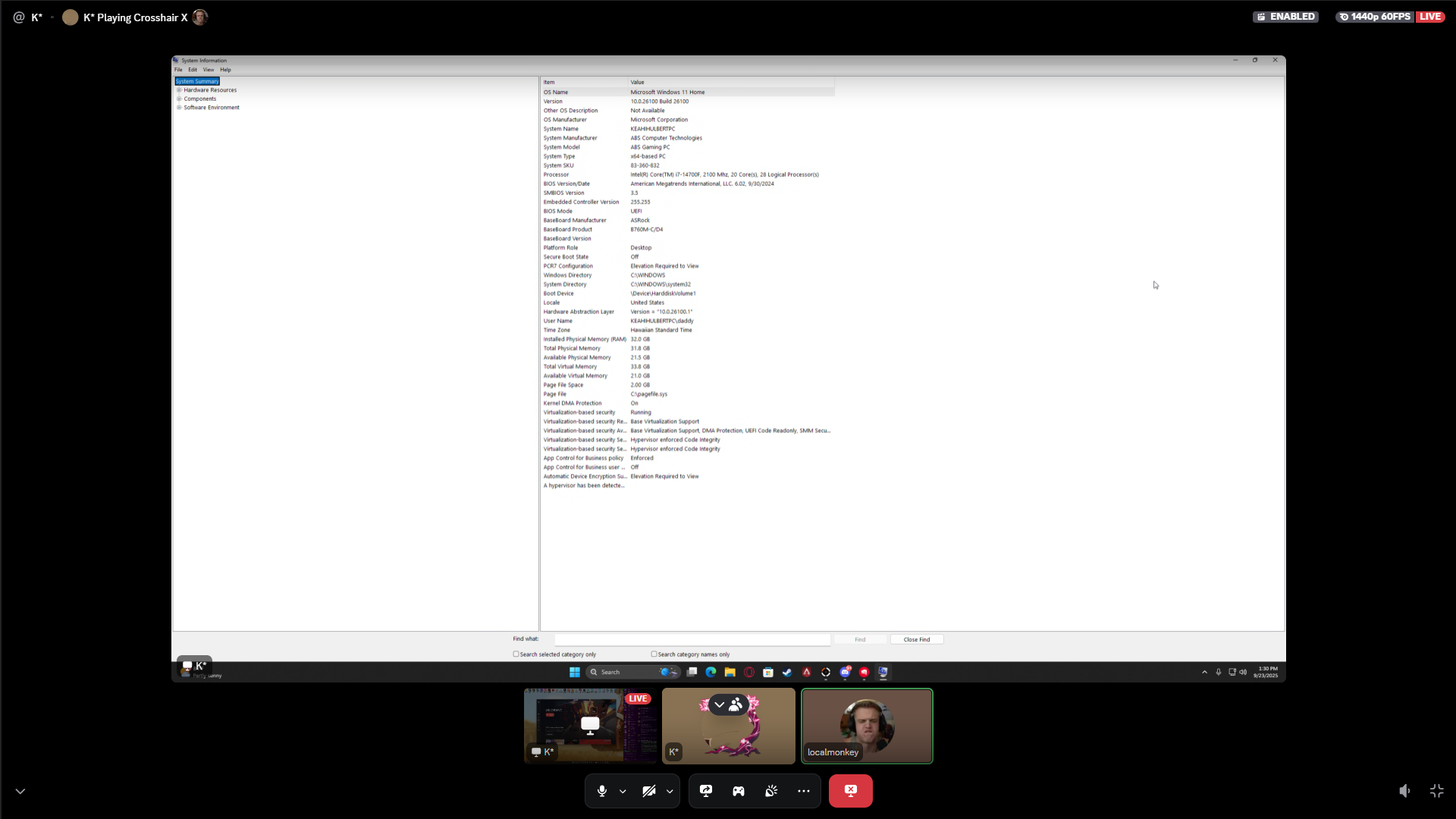1456x819 pixels.
Task: Open camera options chevron
Action: [x=670, y=791]
